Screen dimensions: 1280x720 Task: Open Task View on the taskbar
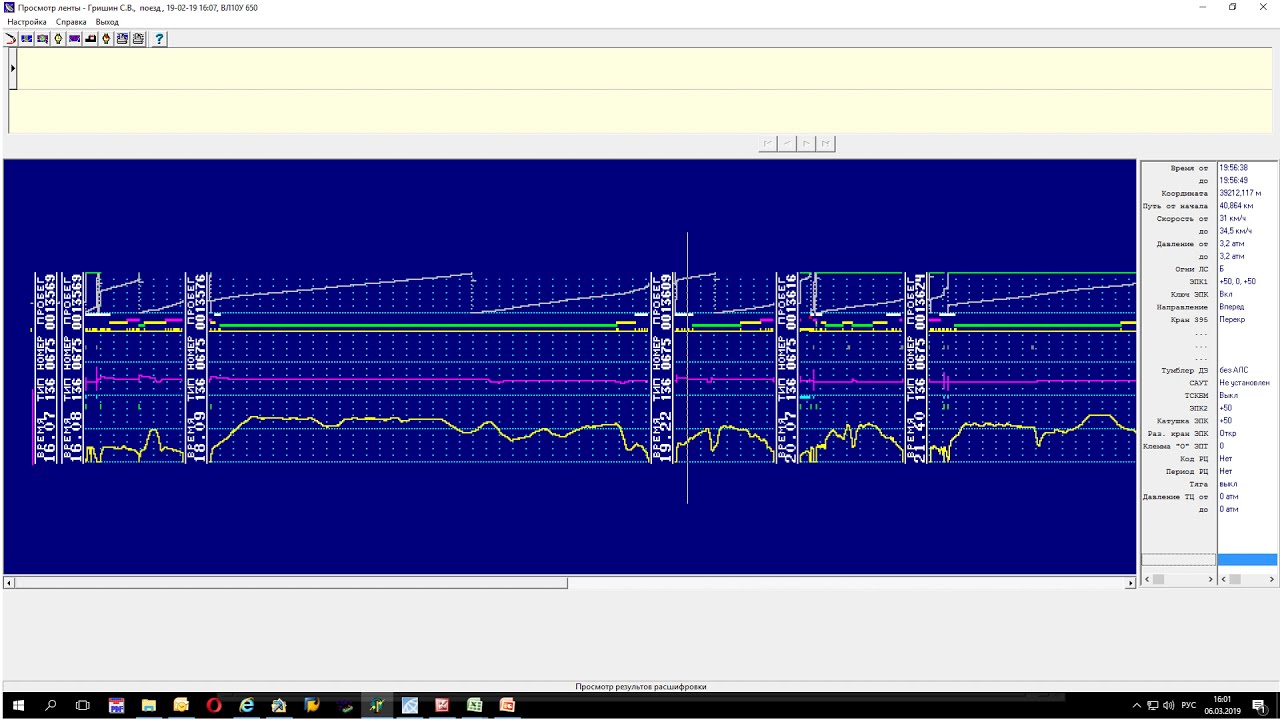pos(83,705)
